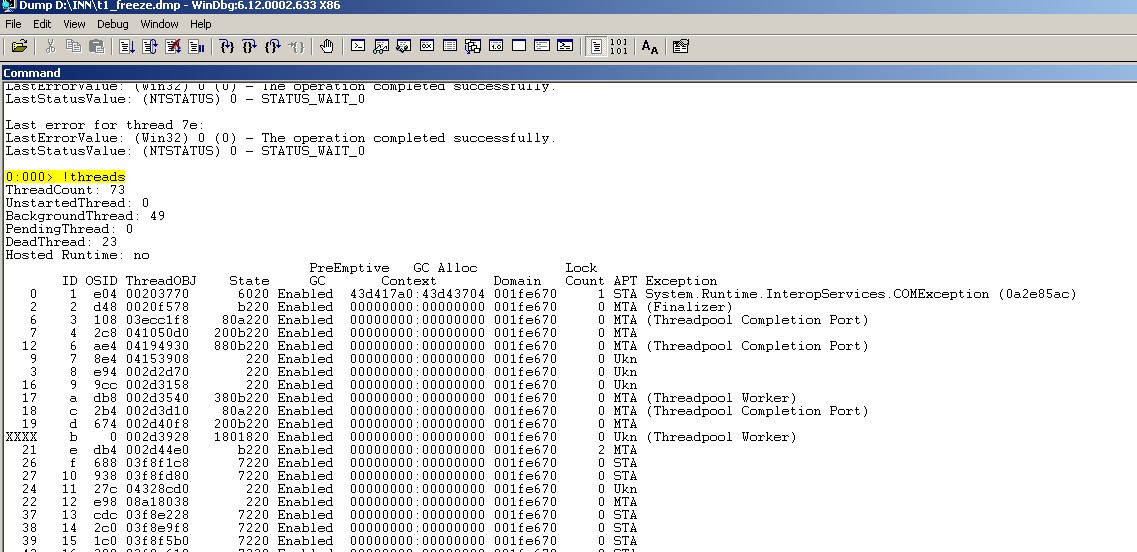The width and height of the screenshot is (1137, 552).
Task: Click the Step Into icon
Action: coord(227,46)
